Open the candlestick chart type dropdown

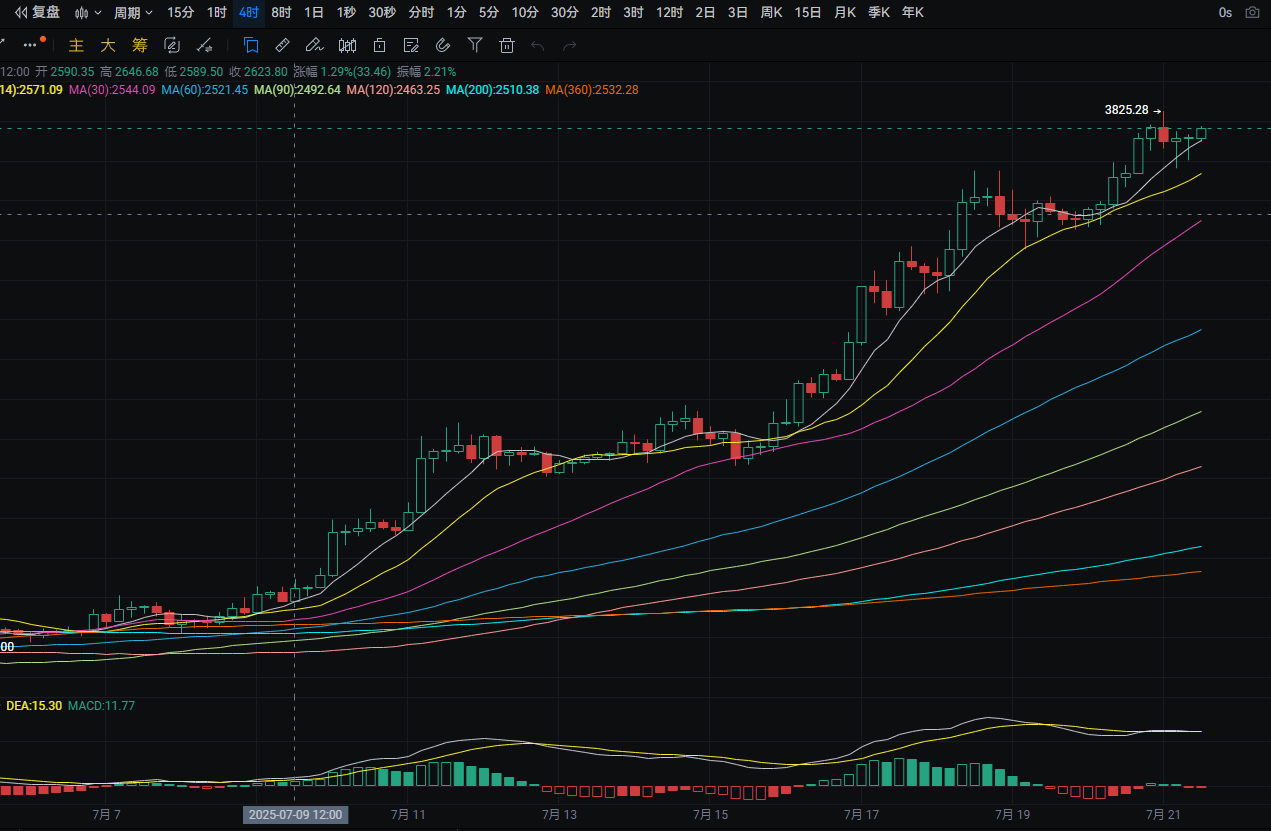[x=88, y=13]
